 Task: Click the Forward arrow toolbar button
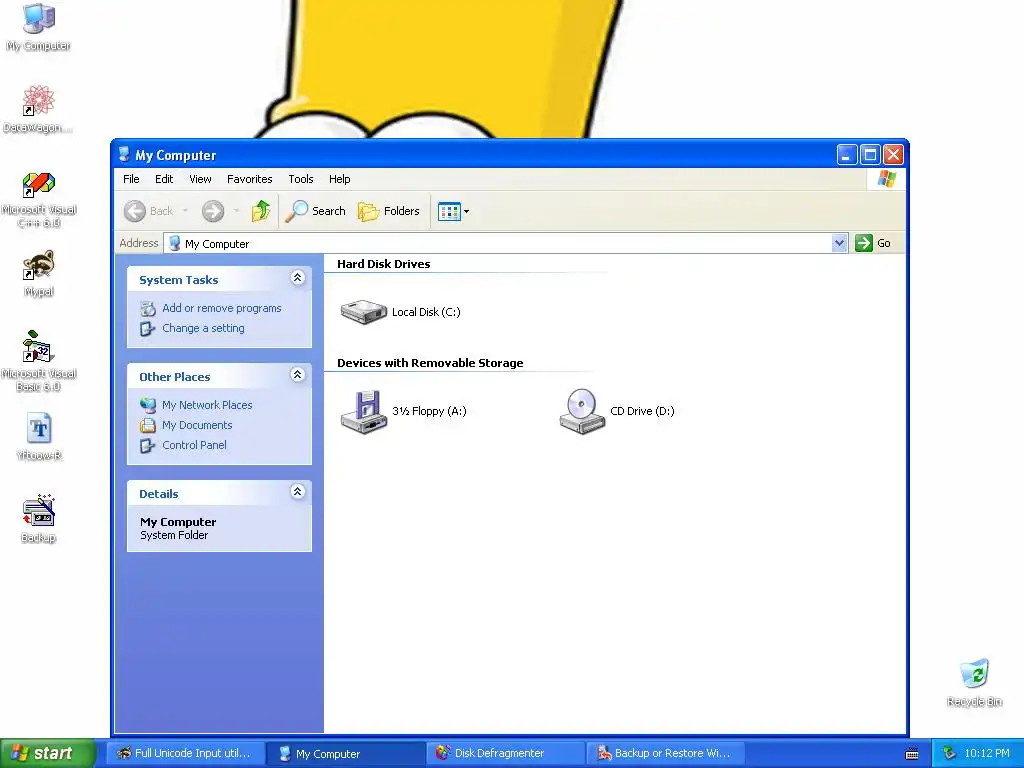coord(213,211)
